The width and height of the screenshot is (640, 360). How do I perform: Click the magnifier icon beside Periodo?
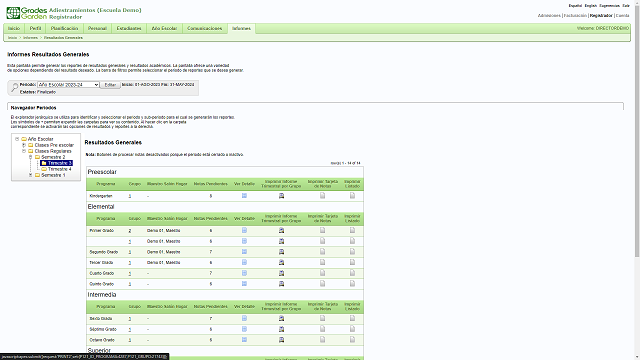pos(14,87)
